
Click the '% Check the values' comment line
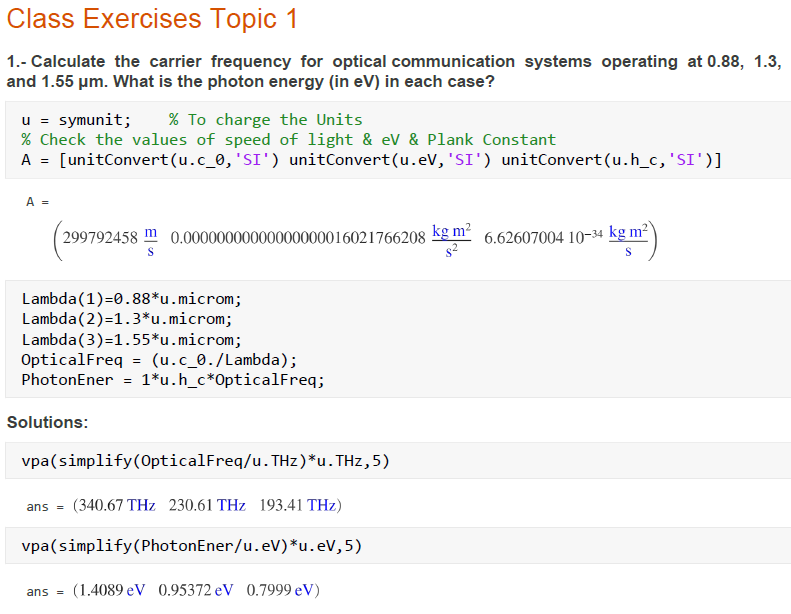(x=288, y=140)
